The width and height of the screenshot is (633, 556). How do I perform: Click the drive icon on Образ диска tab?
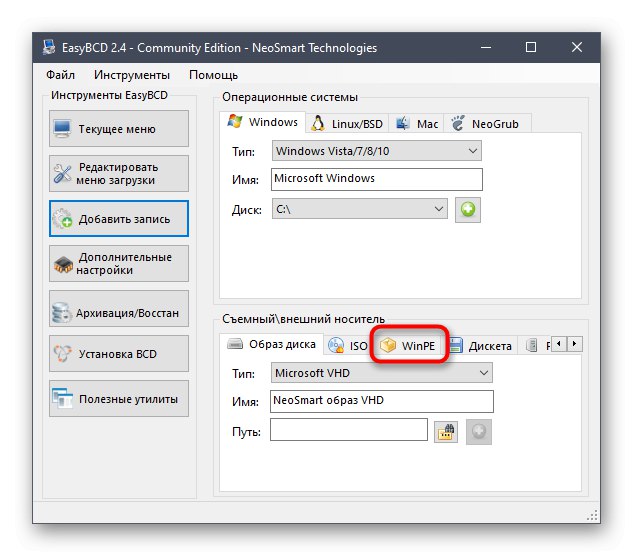(x=235, y=344)
